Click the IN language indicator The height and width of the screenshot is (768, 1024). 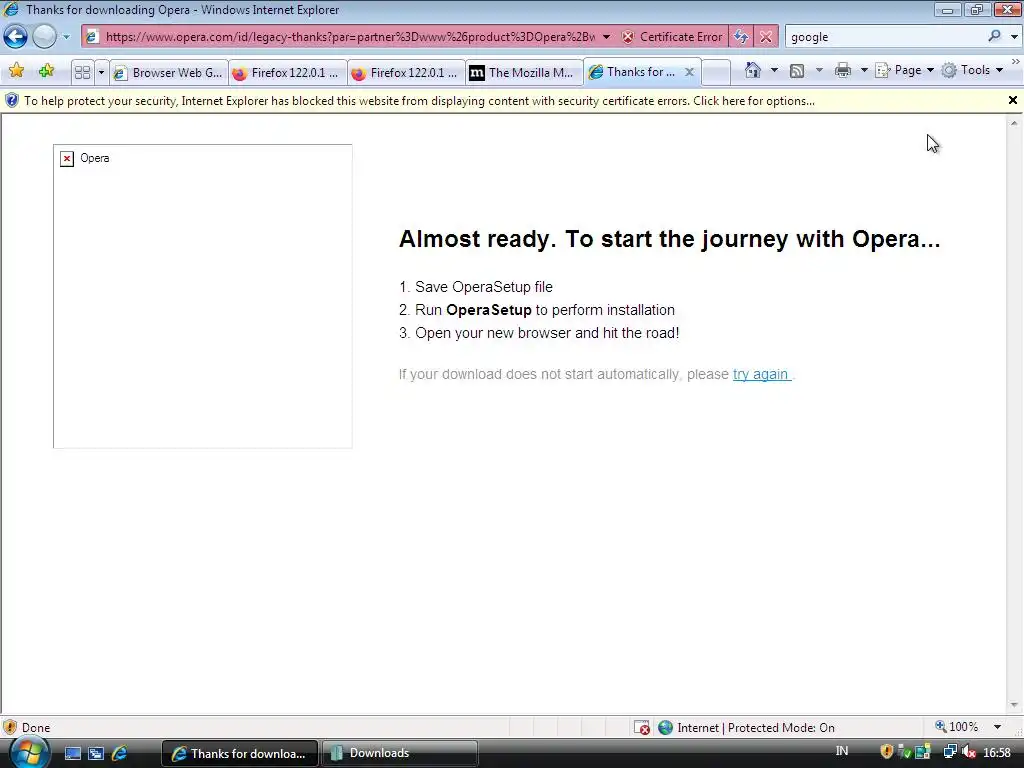click(x=842, y=751)
